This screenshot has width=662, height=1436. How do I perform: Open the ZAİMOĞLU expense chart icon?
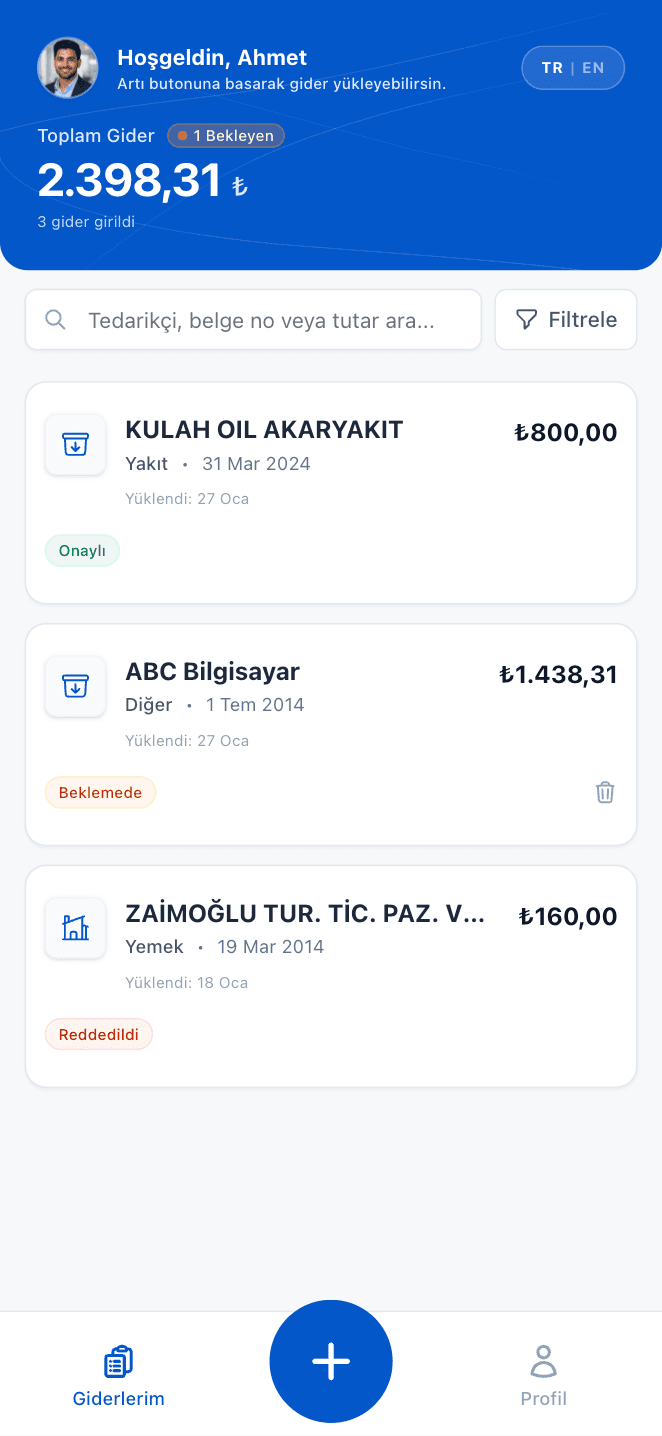pos(75,928)
